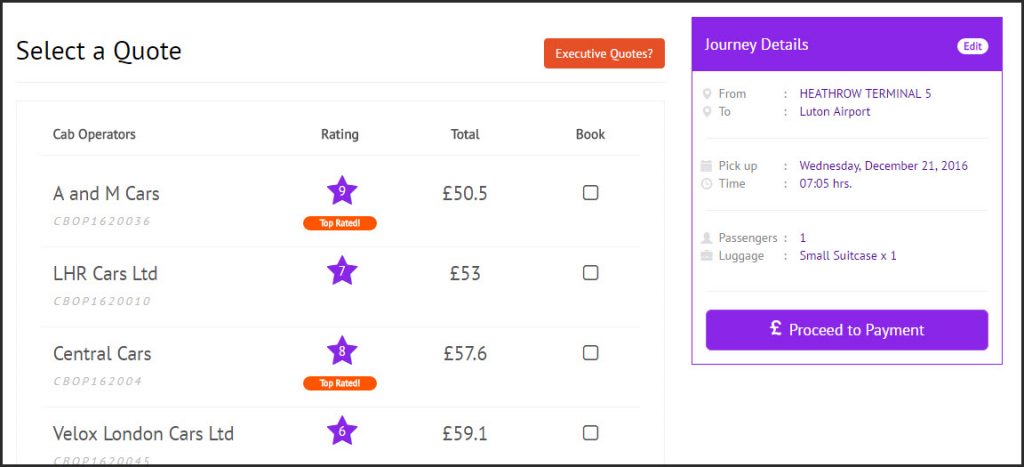Click Proceed to Payment button
Image resolution: width=1024 pixels, height=467 pixels.
click(846, 330)
